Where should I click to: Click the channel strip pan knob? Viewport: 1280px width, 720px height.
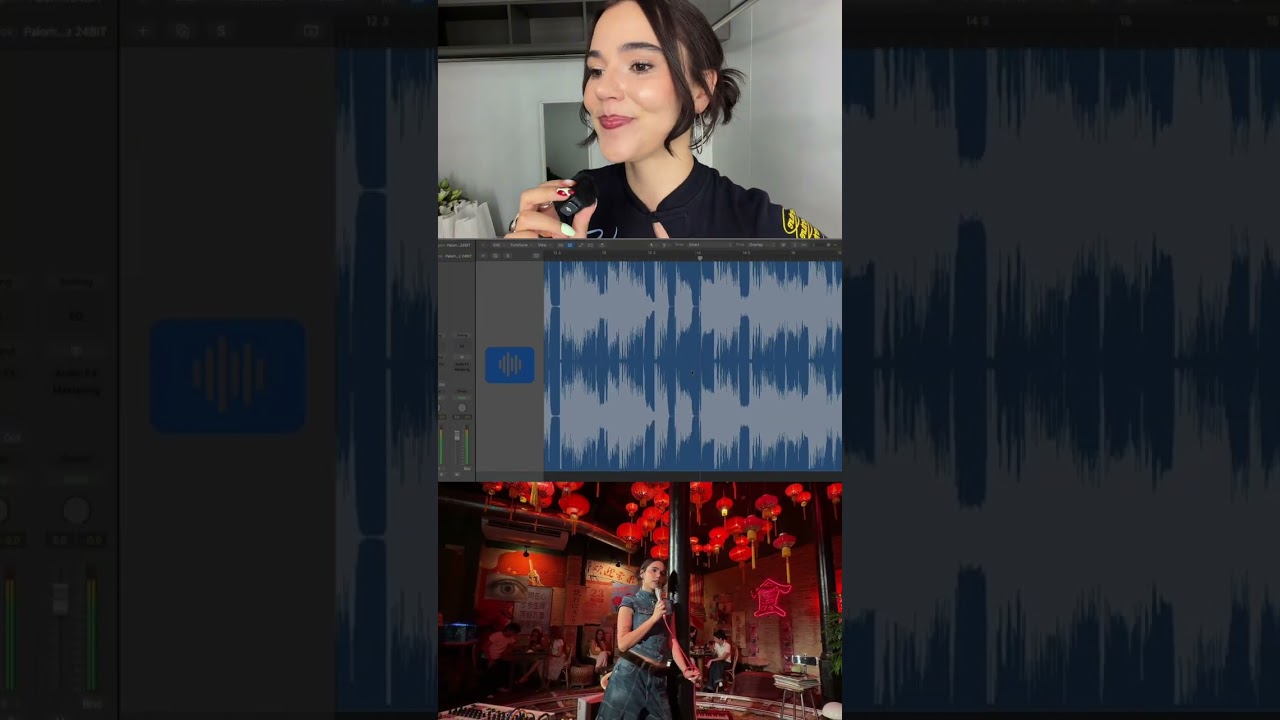pos(462,408)
